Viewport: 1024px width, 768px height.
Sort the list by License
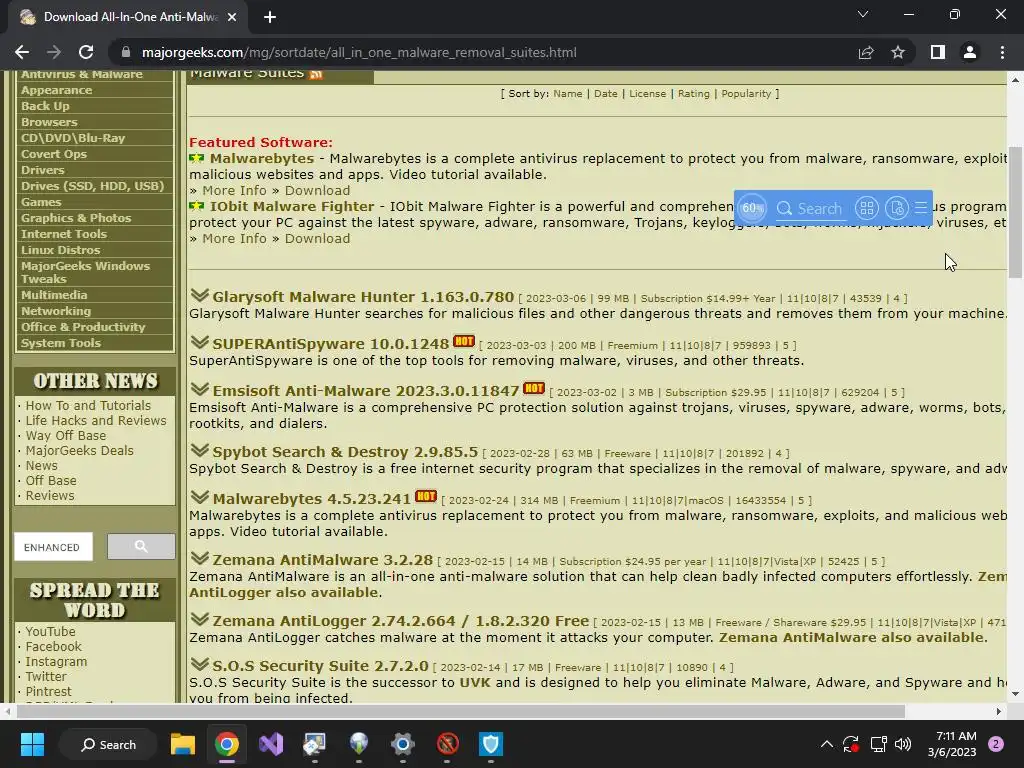[647, 93]
